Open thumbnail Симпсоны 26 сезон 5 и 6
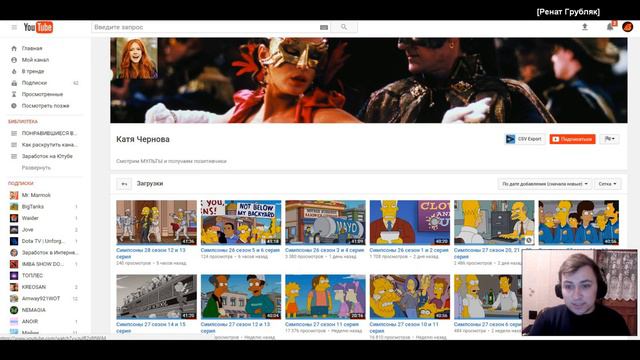This screenshot has height=360, width=640. 241,222
